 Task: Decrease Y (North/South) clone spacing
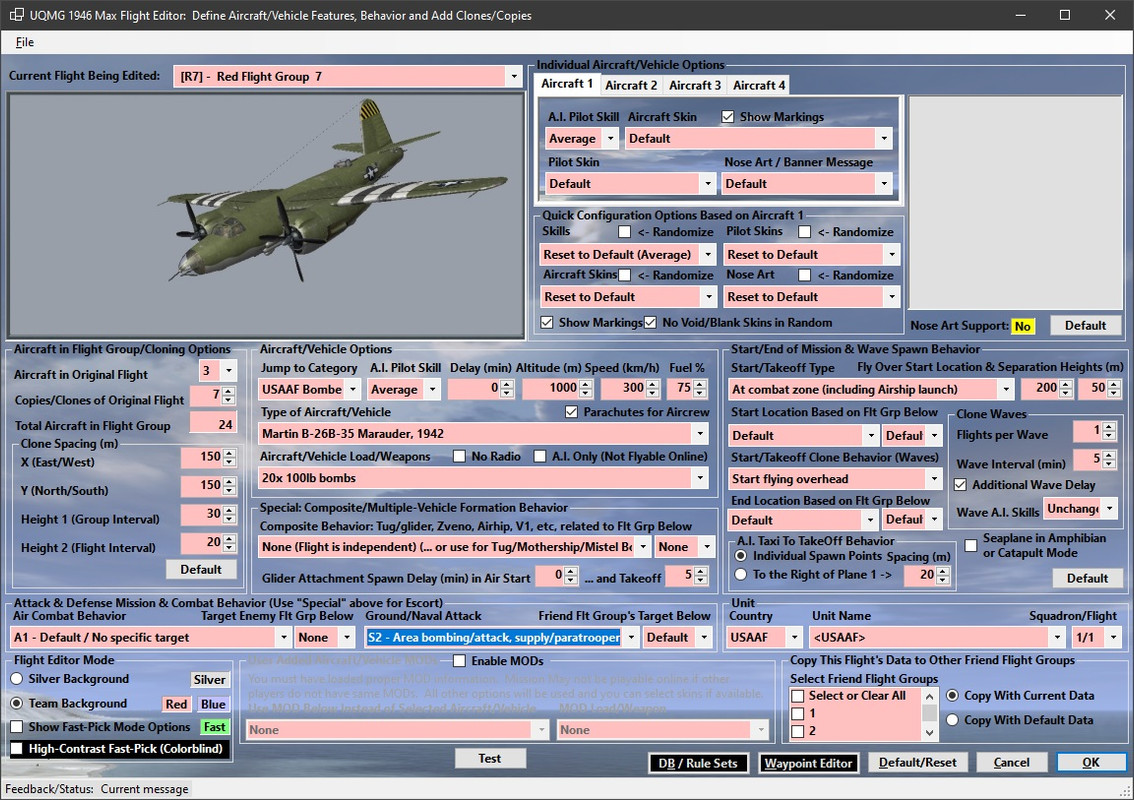229,490
